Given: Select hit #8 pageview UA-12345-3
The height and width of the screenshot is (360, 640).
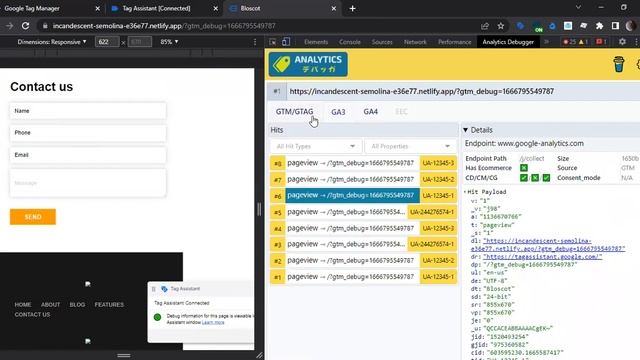Looking at the screenshot, I should click(x=363, y=163).
